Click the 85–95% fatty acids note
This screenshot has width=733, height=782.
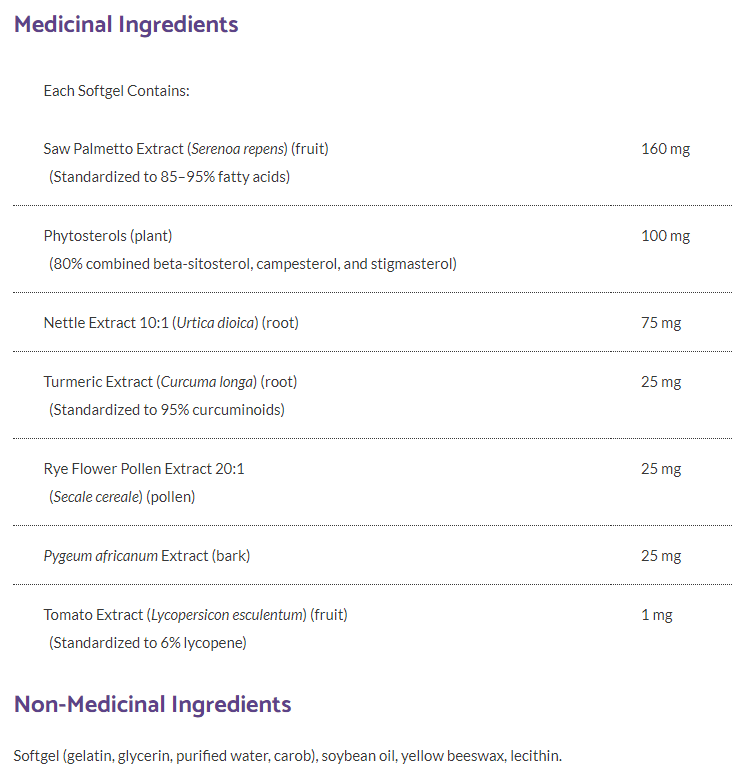click(169, 177)
